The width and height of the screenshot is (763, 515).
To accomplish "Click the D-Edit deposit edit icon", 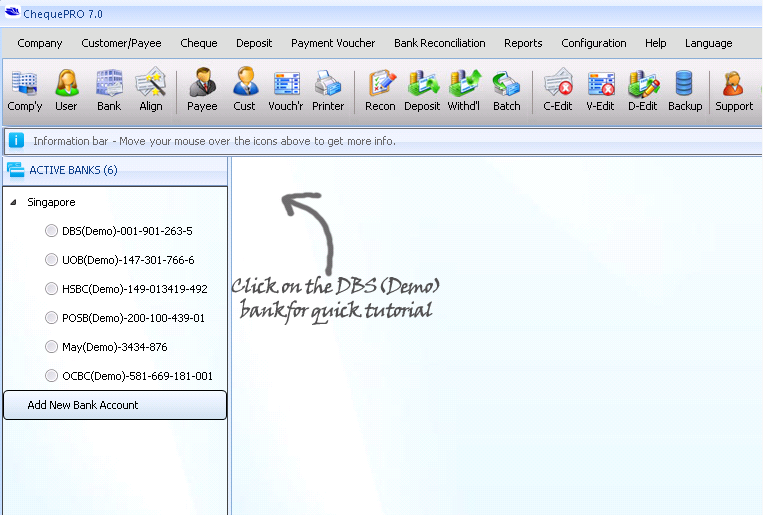I will pyautogui.click(x=643, y=90).
